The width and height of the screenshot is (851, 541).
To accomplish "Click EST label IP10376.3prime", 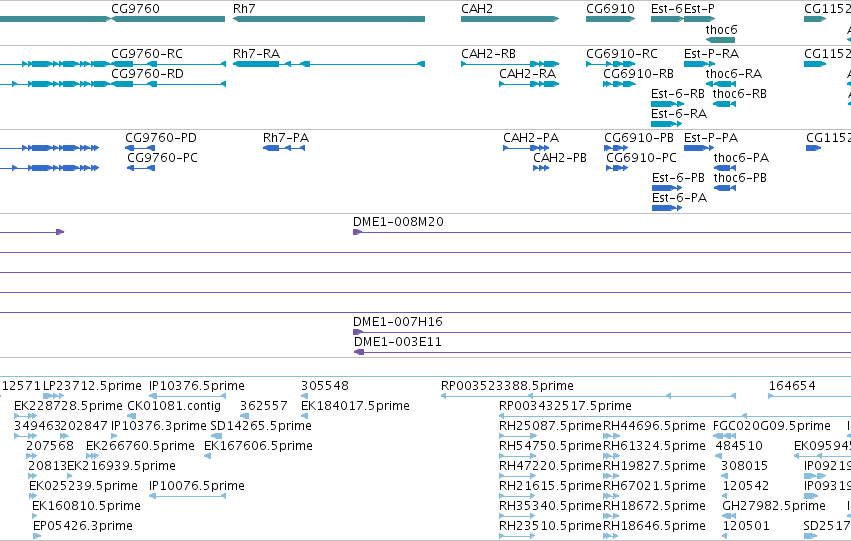I will click(x=159, y=426).
